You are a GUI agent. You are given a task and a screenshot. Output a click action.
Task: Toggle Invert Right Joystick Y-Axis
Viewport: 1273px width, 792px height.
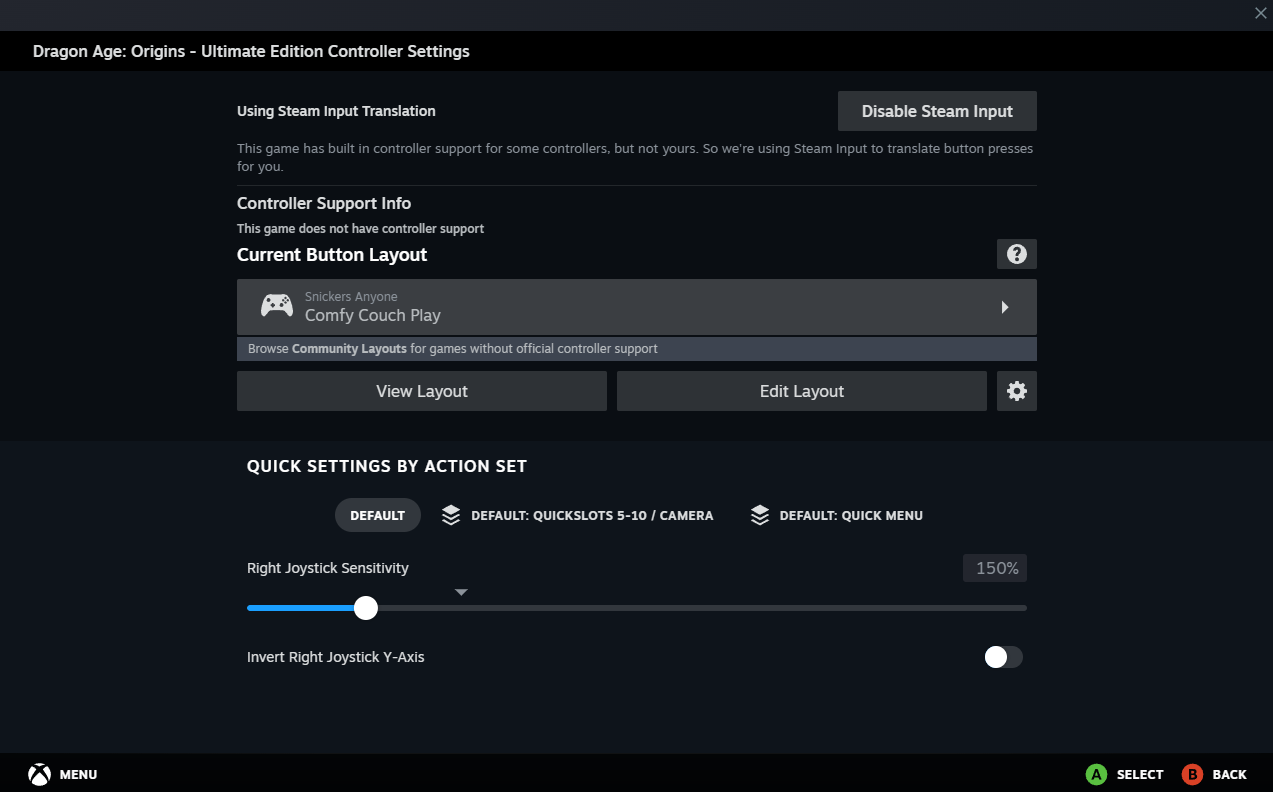pos(1003,657)
